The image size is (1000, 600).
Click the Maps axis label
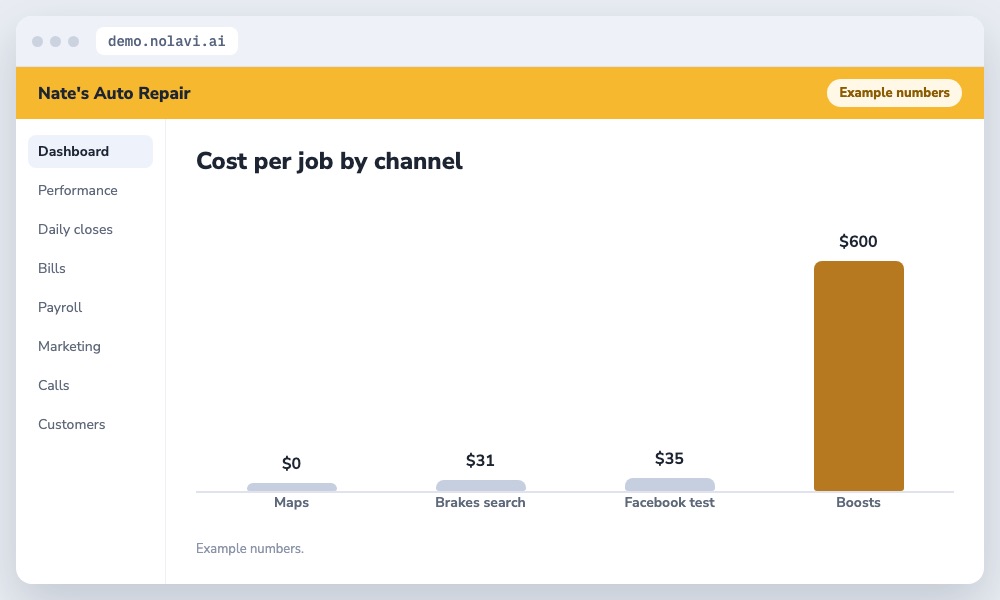(291, 502)
